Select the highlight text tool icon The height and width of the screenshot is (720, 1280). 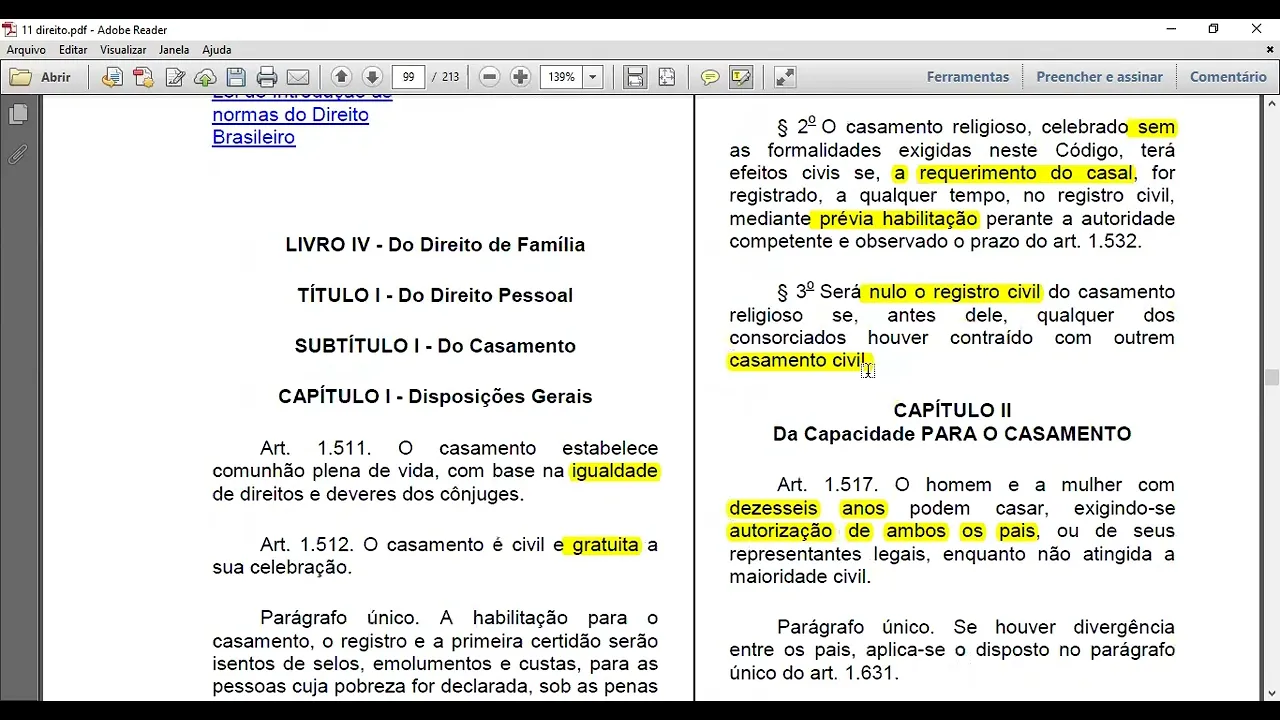pos(741,77)
